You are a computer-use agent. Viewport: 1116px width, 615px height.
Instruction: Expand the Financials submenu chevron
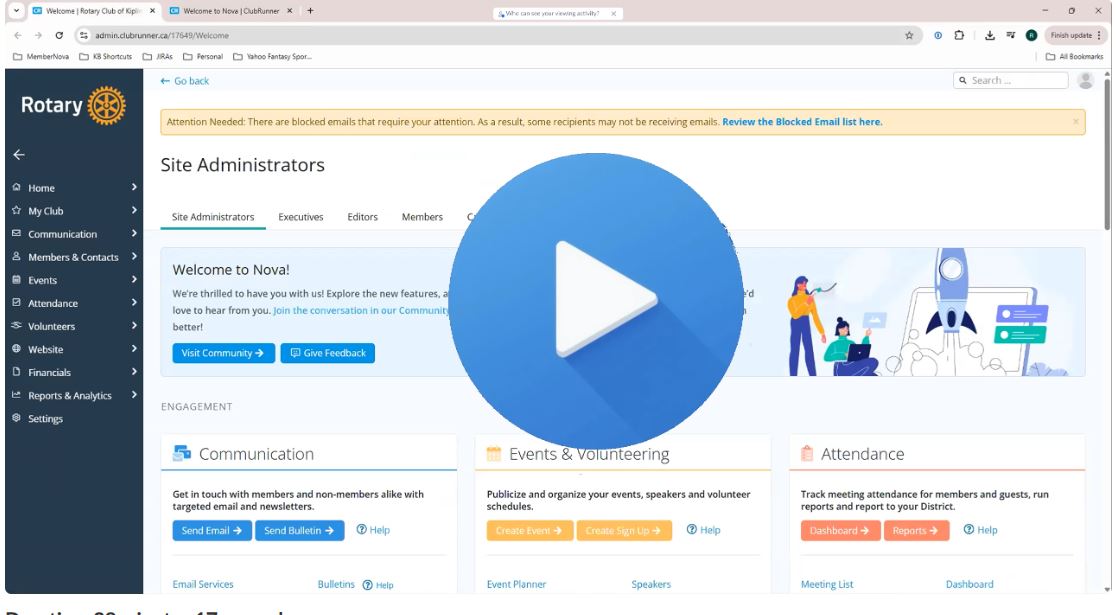click(134, 372)
